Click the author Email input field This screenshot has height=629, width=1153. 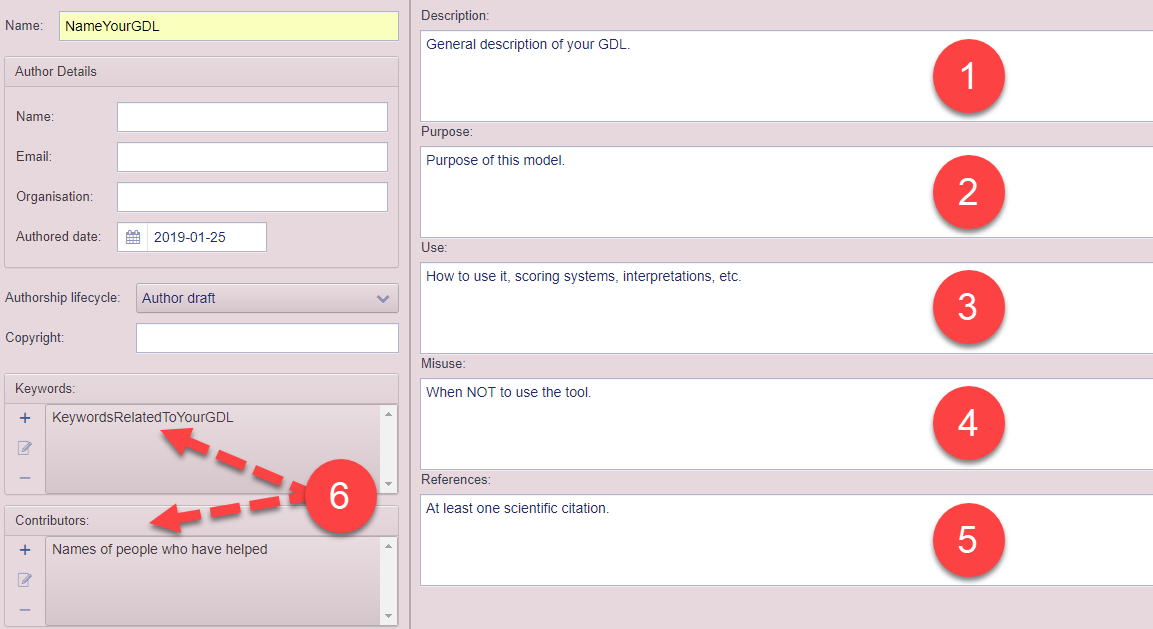[252, 157]
